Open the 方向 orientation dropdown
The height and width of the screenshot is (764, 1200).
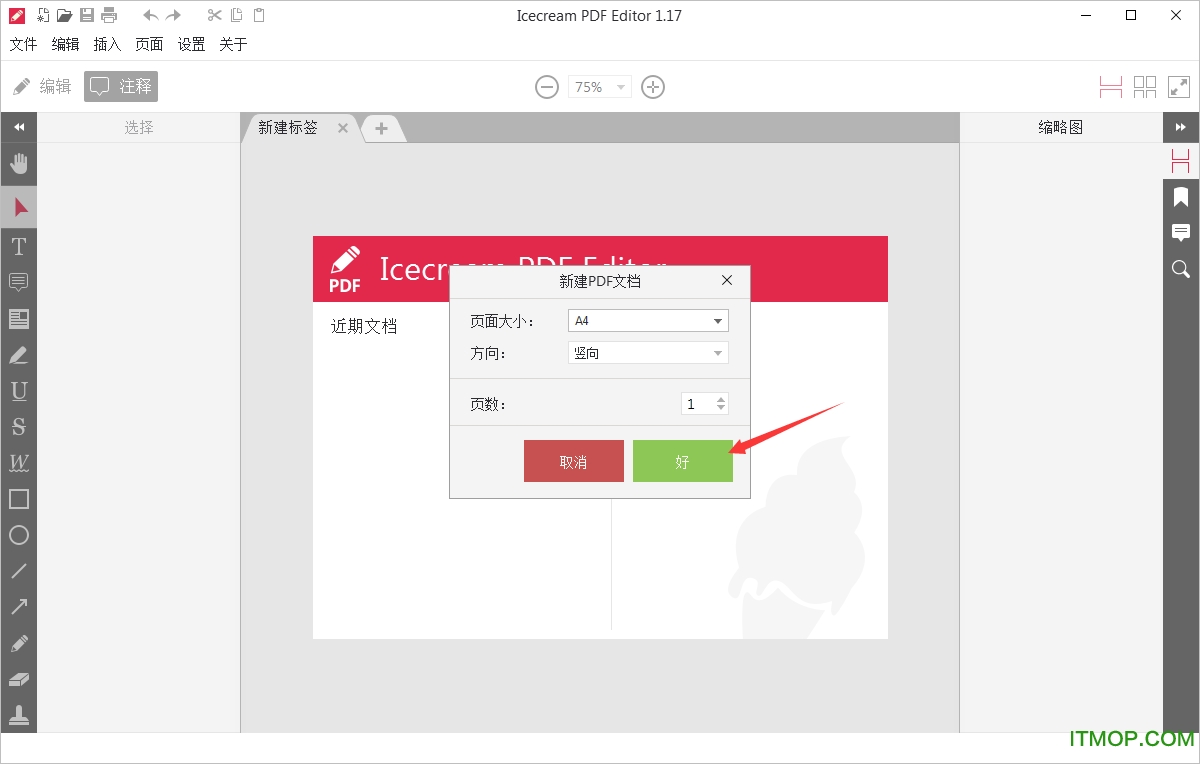pos(717,352)
